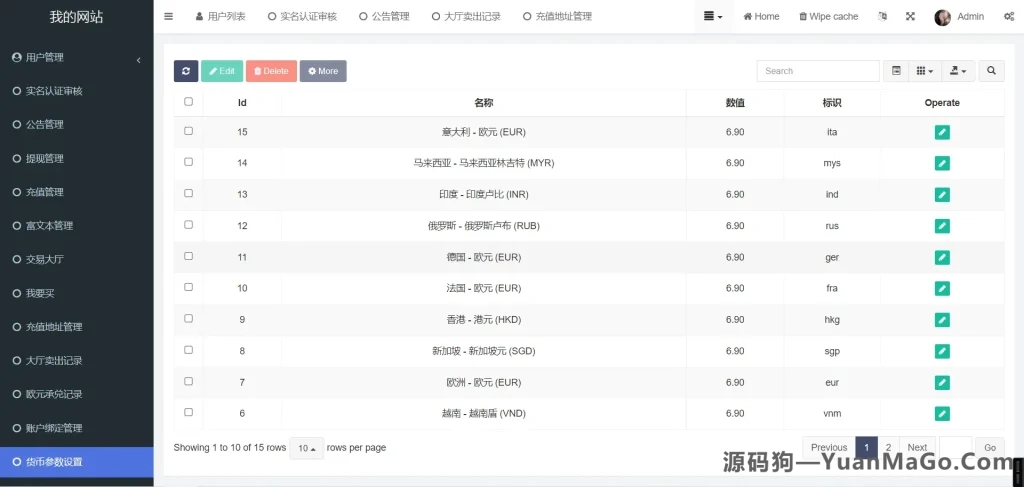Click the page number jump input box
The image size is (1024, 487).
pyautogui.click(x=955, y=448)
